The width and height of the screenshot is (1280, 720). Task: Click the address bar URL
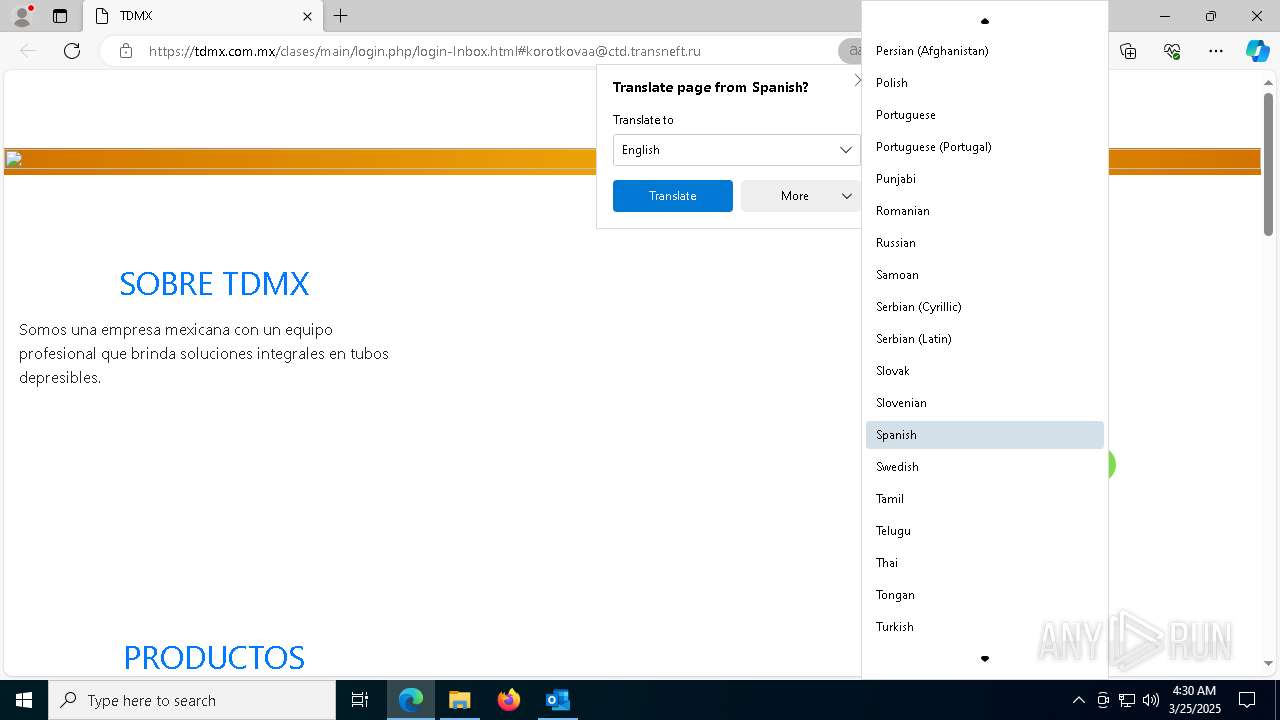(425, 51)
